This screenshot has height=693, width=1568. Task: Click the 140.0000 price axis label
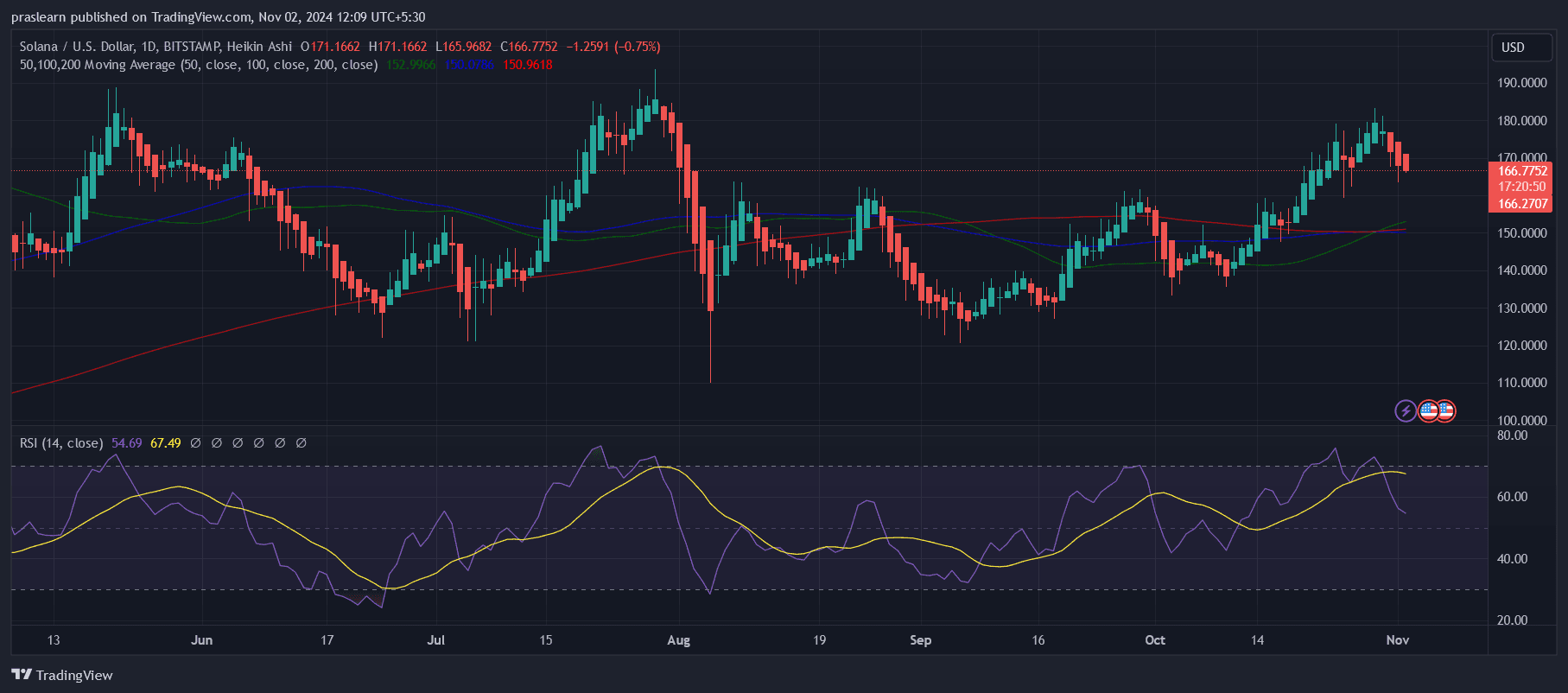coord(1522,270)
